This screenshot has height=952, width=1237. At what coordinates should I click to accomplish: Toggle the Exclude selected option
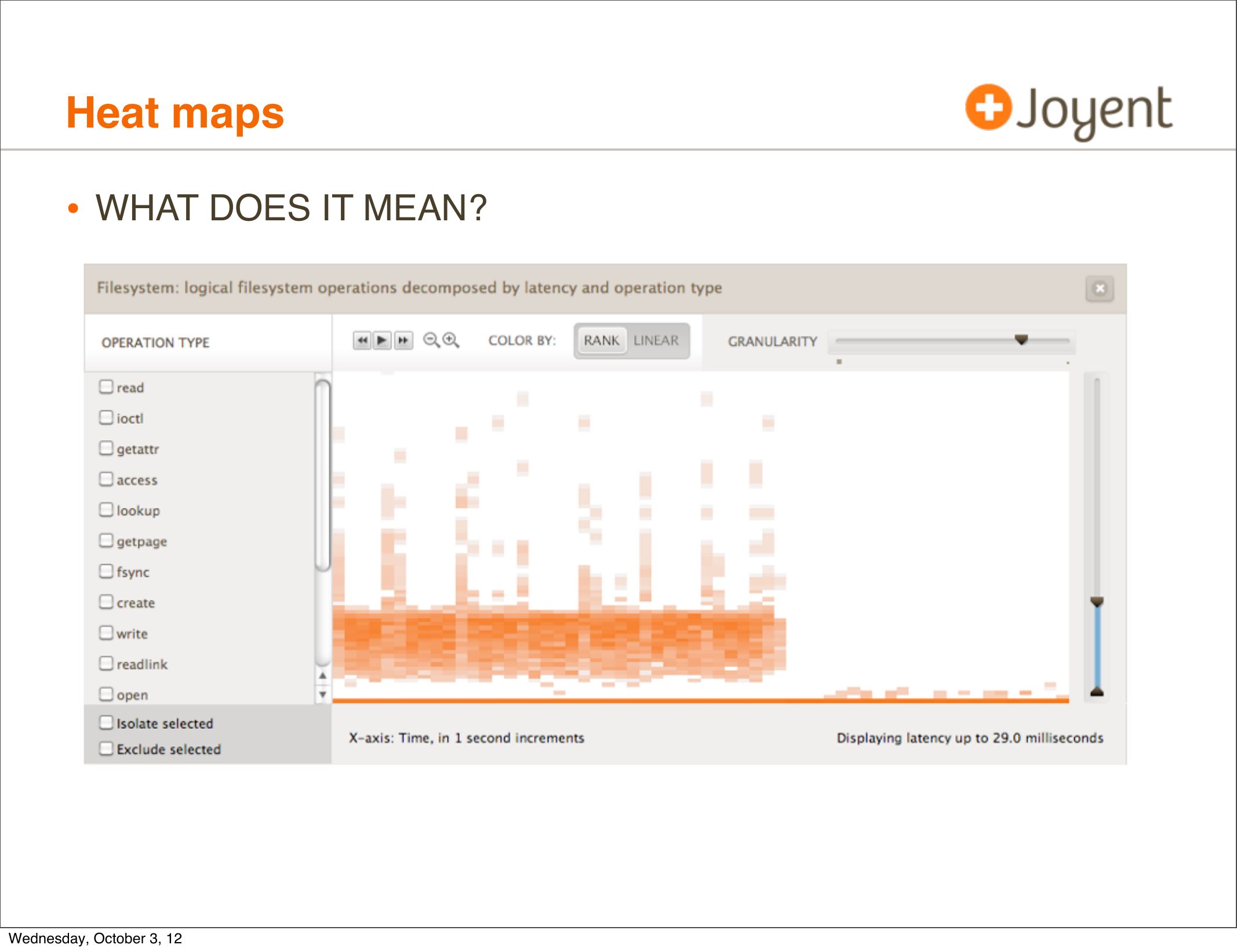[106, 748]
